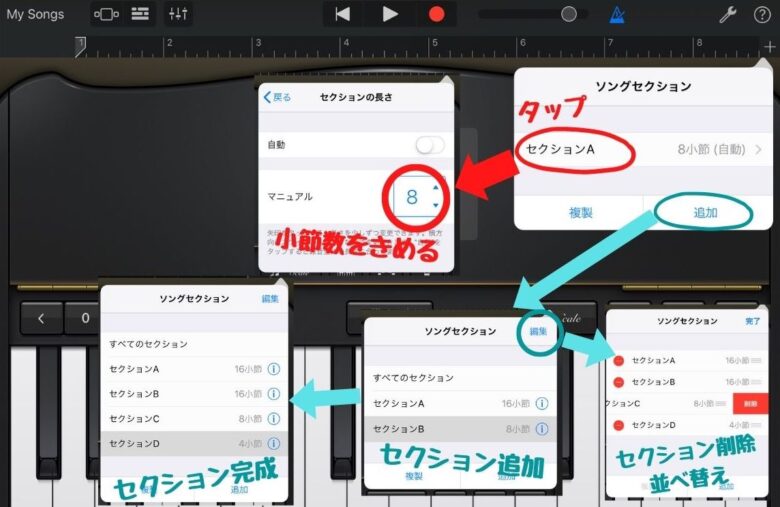The height and width of the screenshot is (507, 780).
Task: Return to My Songs browser
Action: pyautogui.click(x=35, y=14)
